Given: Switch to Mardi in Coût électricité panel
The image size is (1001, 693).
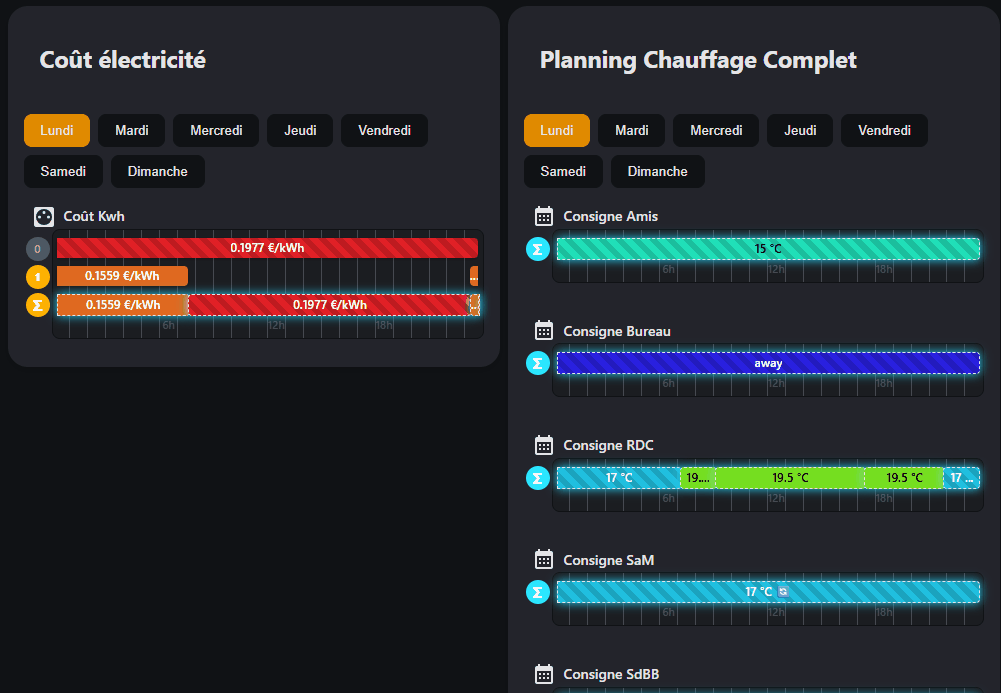Looking at the screenshot, I should [132, 130].
